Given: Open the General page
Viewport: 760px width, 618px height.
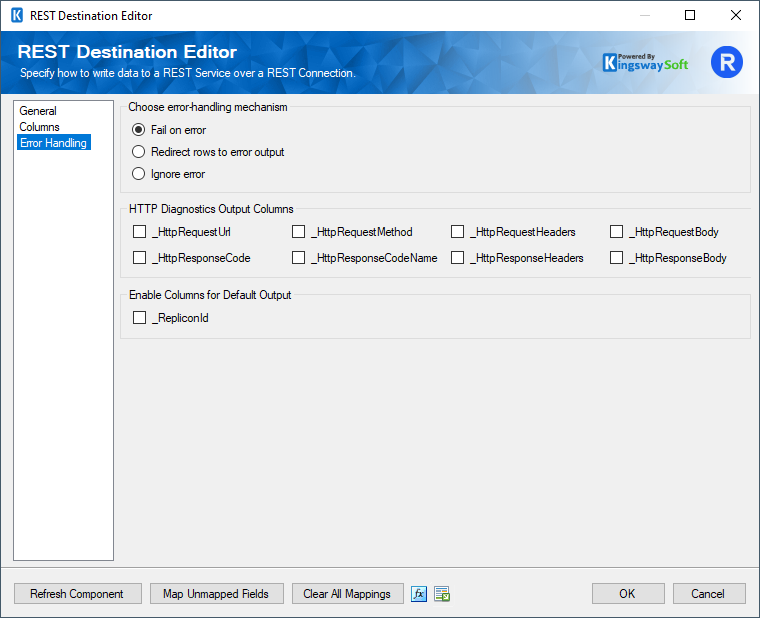Looking at the screenshot, I should (x=38, y=111).
